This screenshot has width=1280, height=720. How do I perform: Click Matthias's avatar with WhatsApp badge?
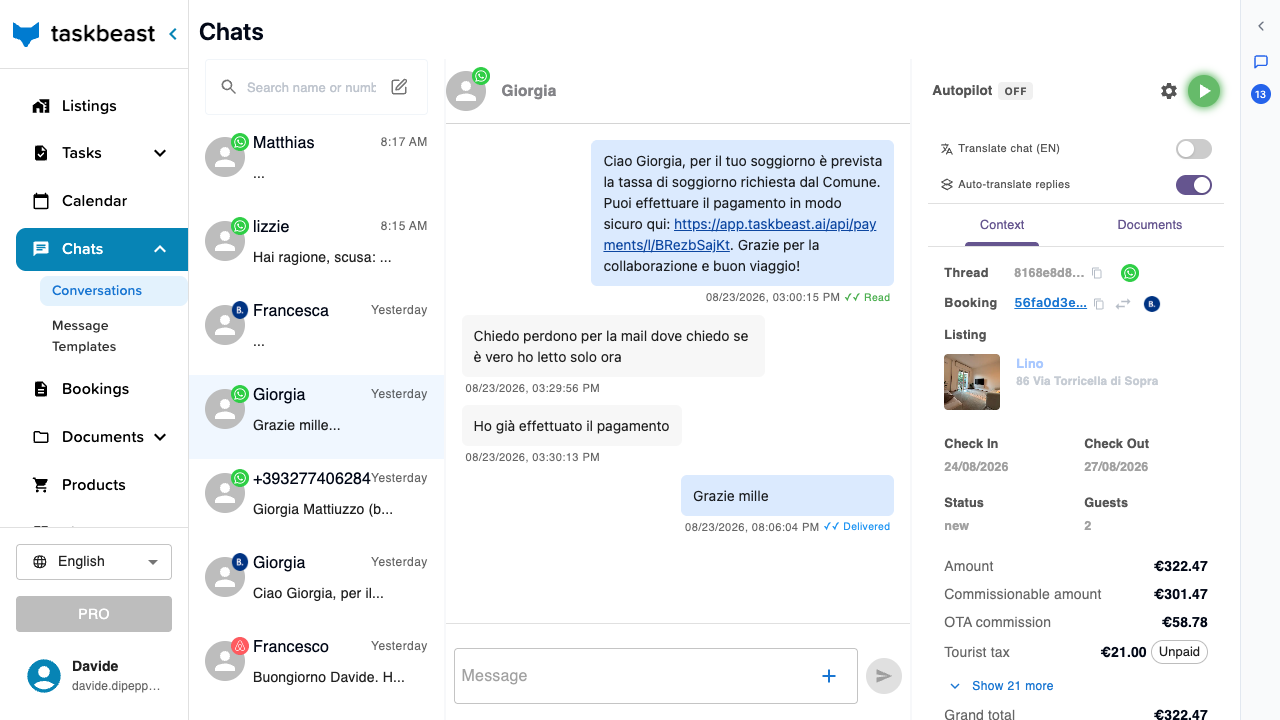(x=225, y=157)
